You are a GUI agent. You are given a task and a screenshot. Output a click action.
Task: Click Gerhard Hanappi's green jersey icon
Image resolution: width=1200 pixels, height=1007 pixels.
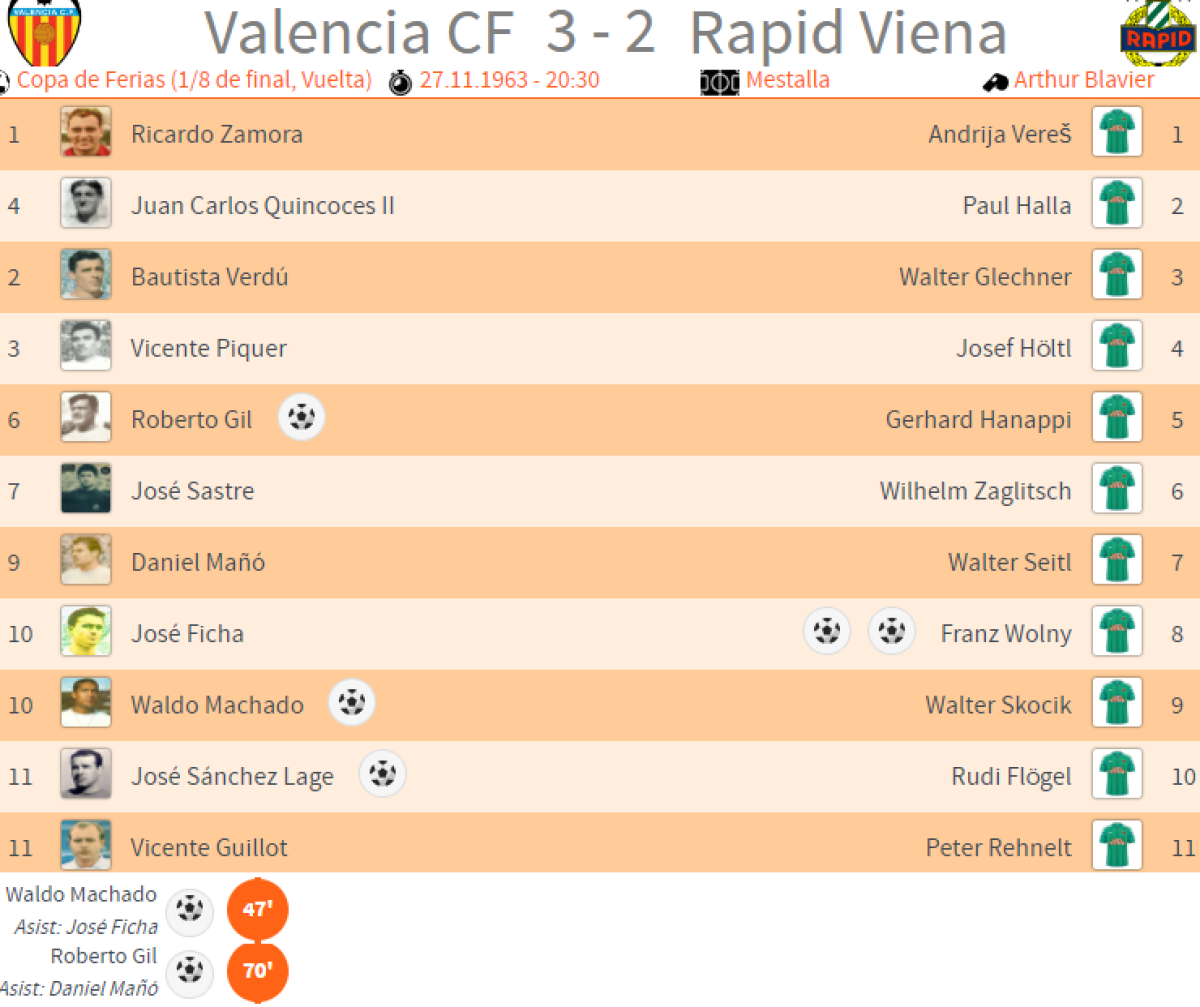(x=1116, y=419)
